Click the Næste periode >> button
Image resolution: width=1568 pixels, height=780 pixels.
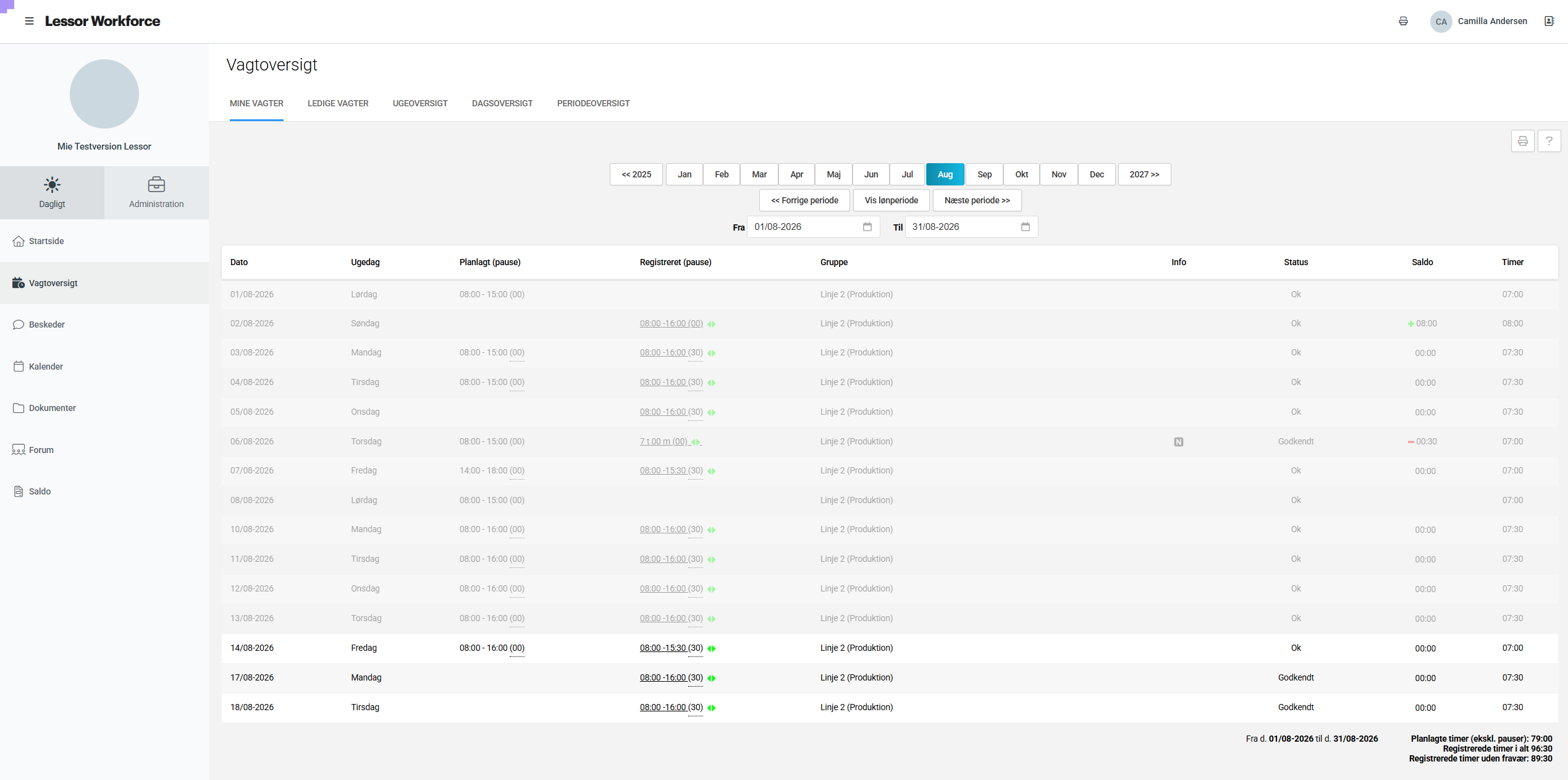[x=977, y=200]
